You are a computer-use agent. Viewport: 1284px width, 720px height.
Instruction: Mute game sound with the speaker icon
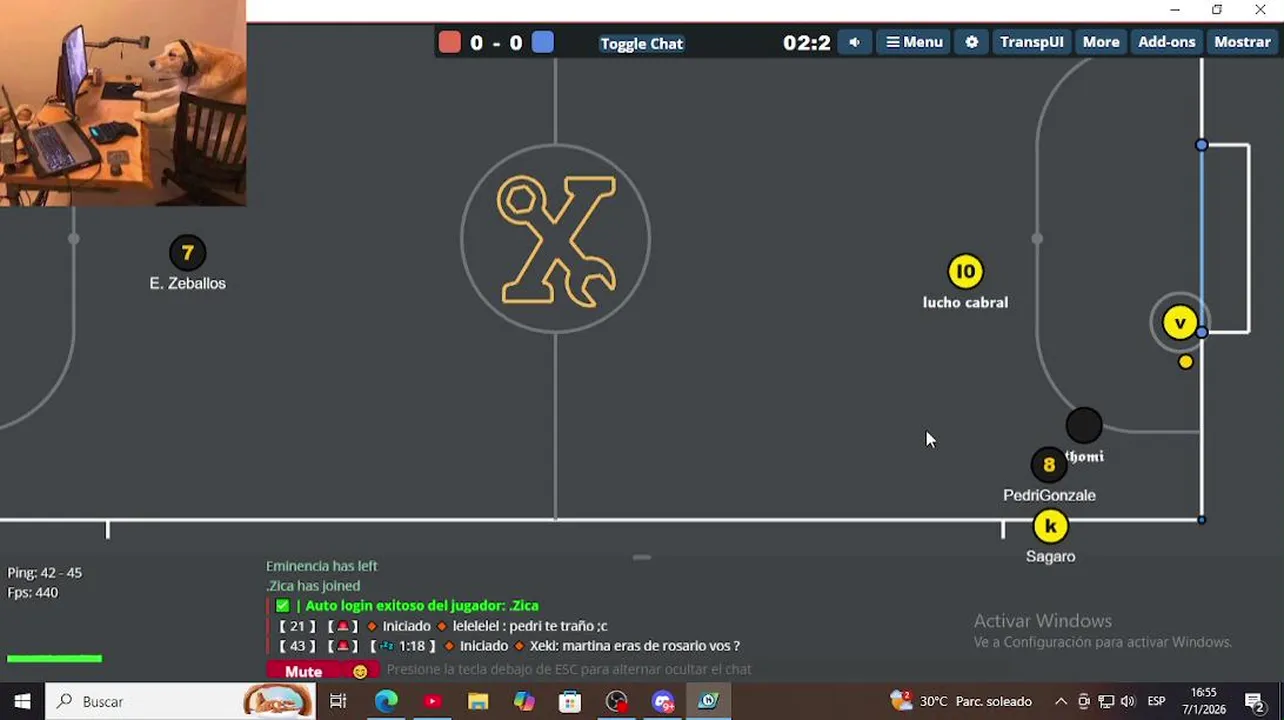pos(854,42)
